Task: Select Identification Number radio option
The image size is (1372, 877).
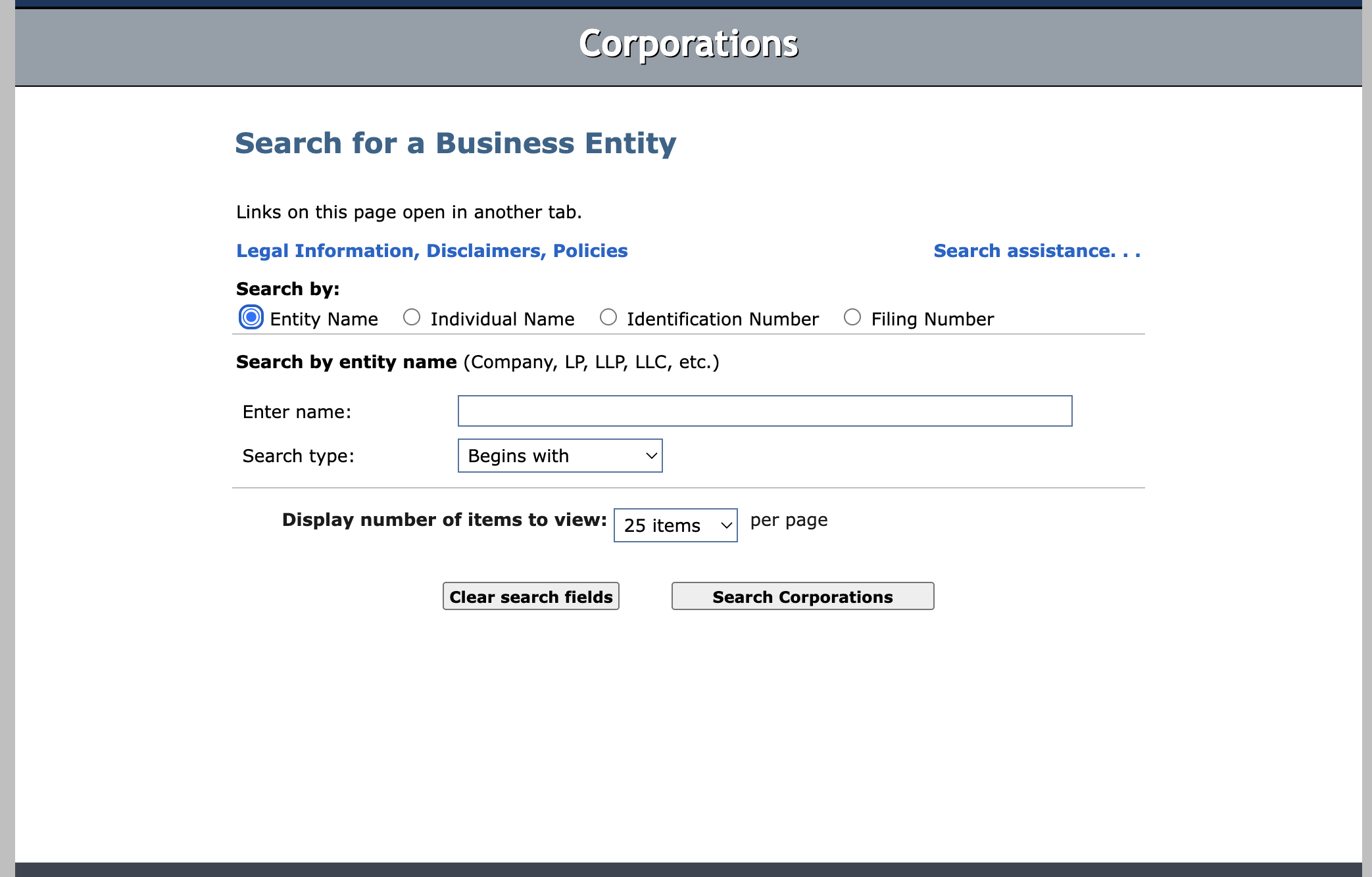Action: coord(608,318)
